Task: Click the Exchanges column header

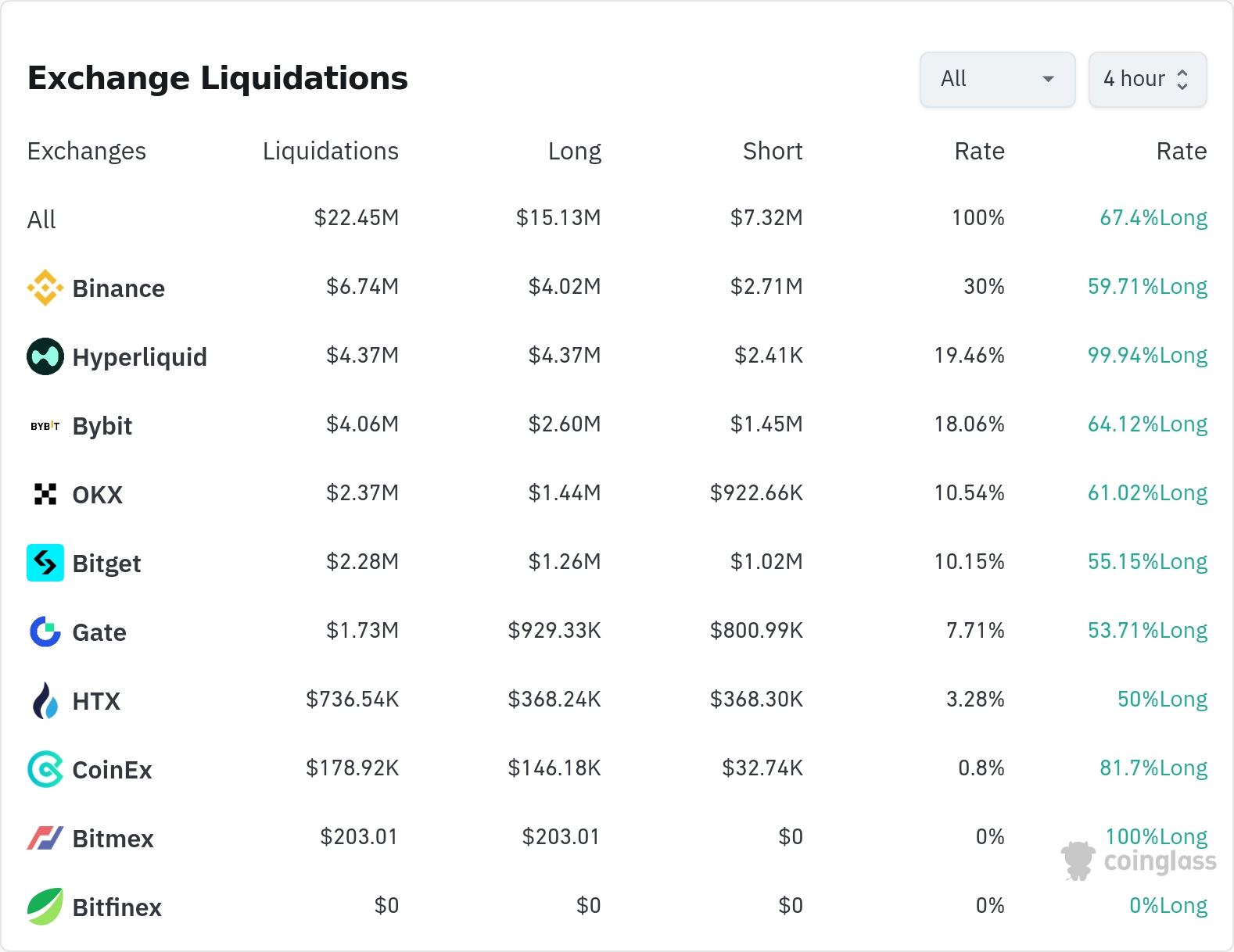Action: [x=86, y=151]
